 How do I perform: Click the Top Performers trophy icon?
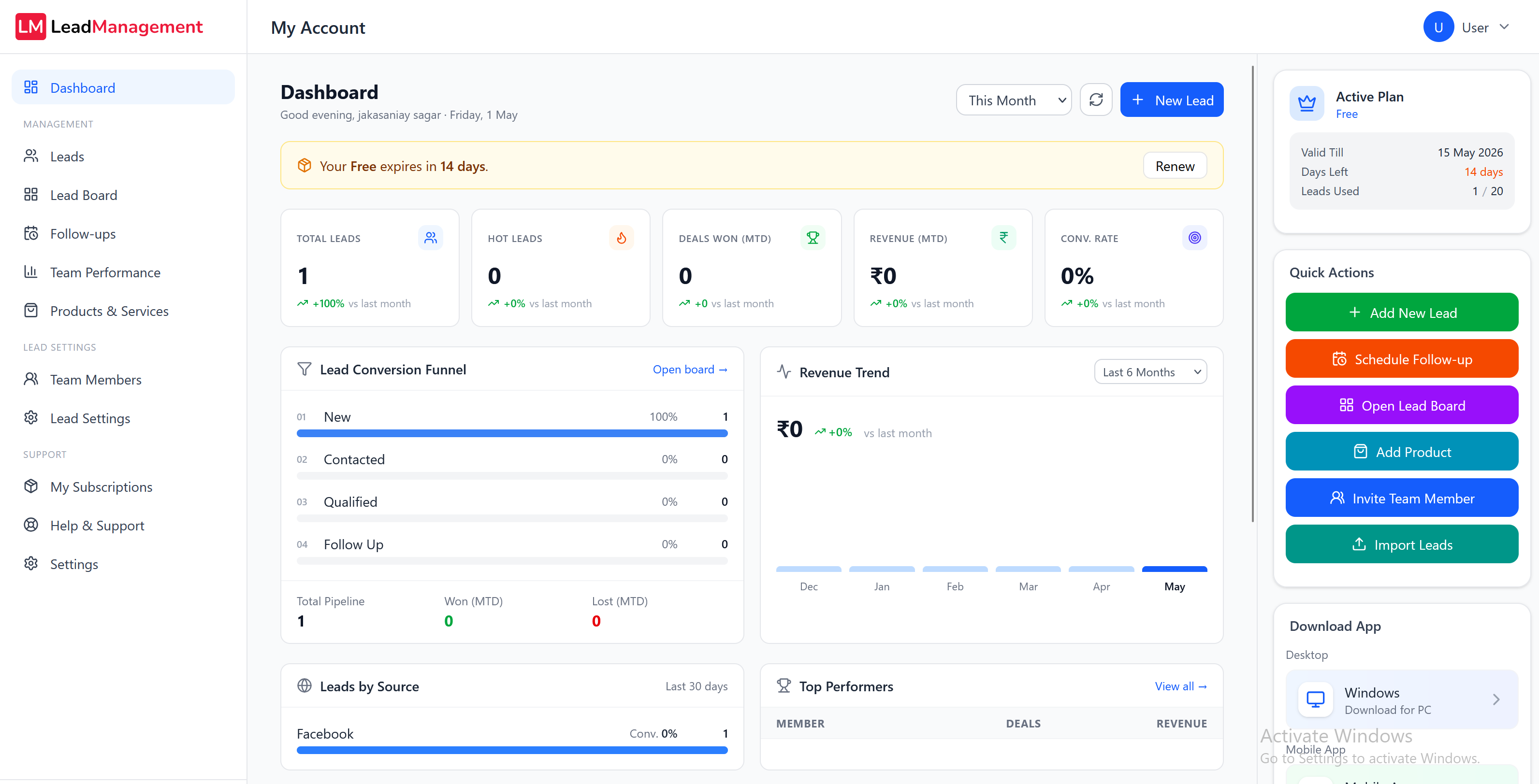[x=784, y=685]
